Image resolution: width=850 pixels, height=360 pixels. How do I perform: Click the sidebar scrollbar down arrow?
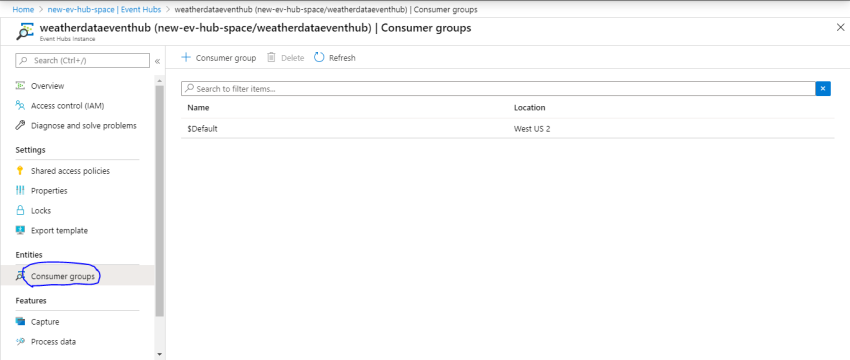[x=159, y=354]
